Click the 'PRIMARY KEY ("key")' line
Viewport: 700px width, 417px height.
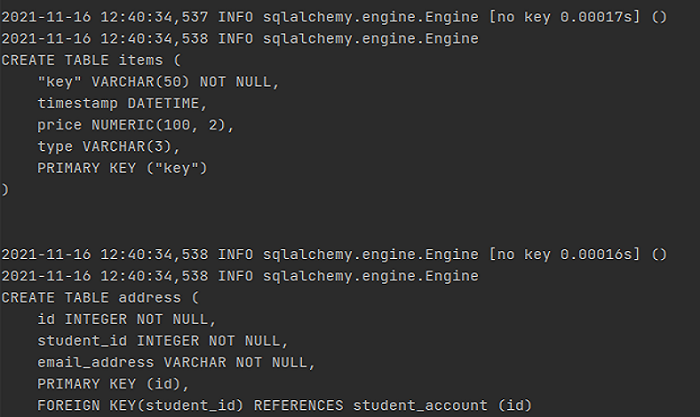point(122,167)
